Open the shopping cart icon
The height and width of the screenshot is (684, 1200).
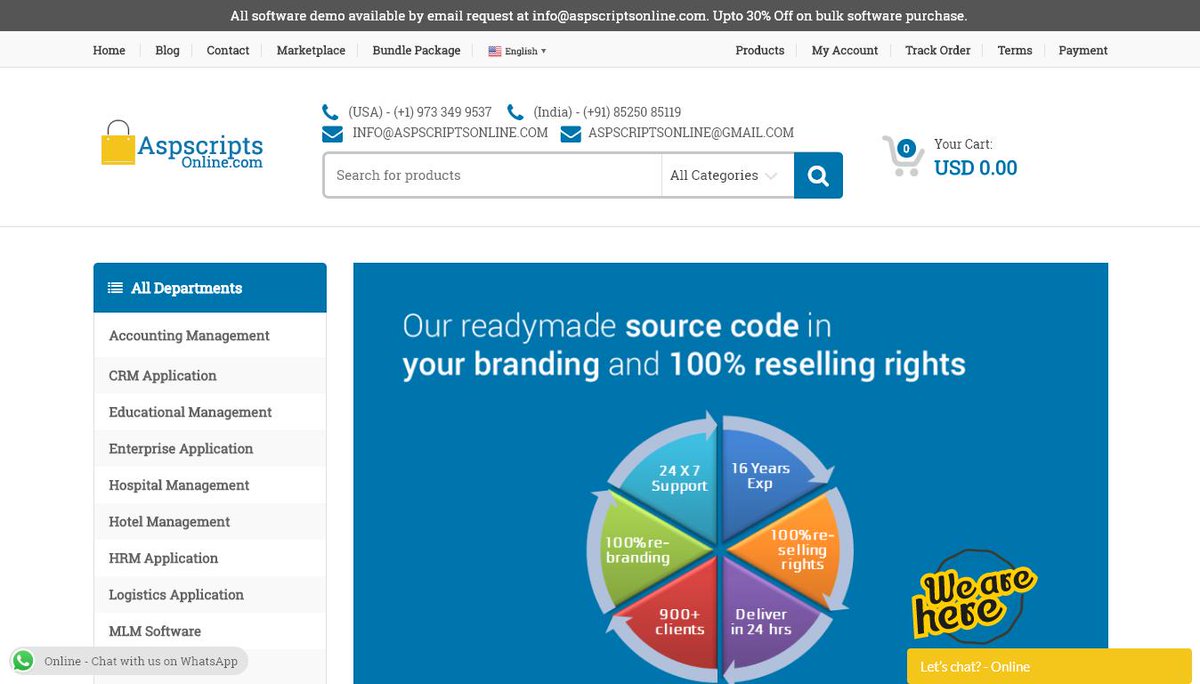(x=903, y=156)
